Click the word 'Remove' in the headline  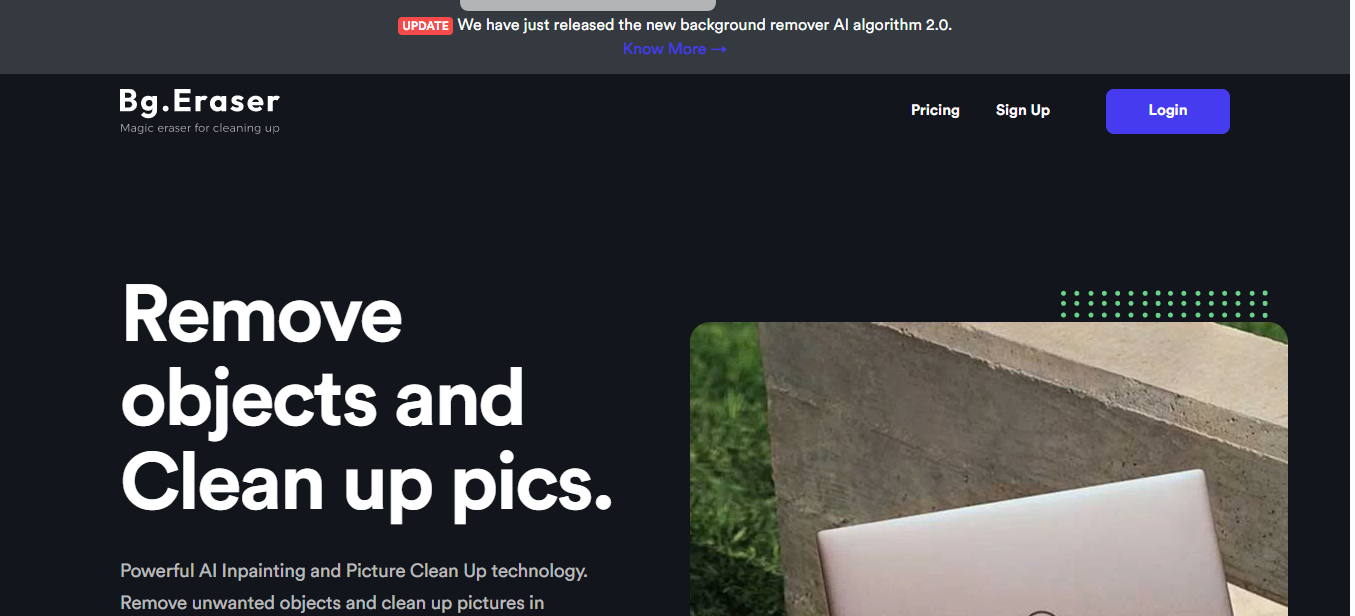click(261, 315)
